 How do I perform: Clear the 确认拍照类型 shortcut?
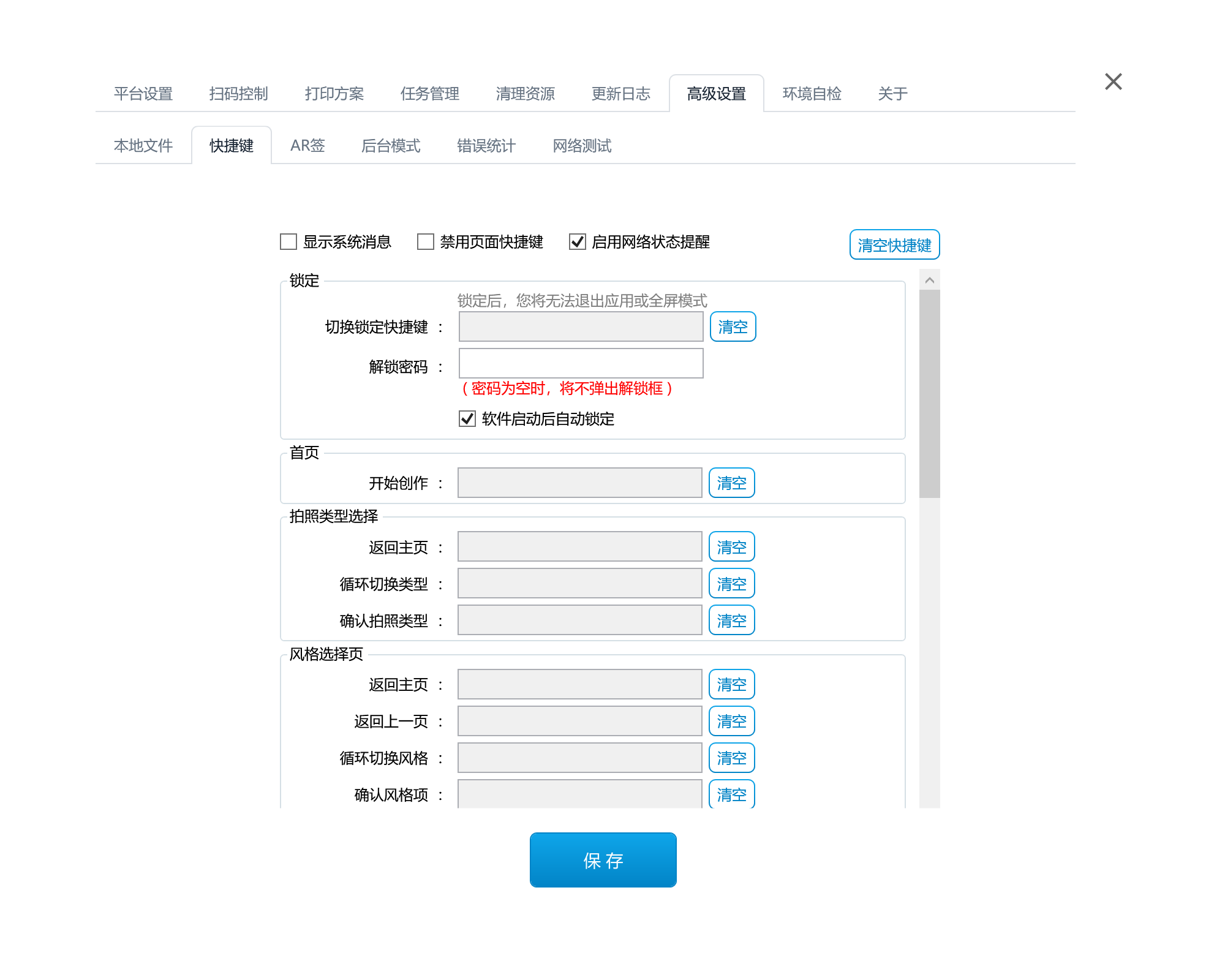tap(732, 620)
